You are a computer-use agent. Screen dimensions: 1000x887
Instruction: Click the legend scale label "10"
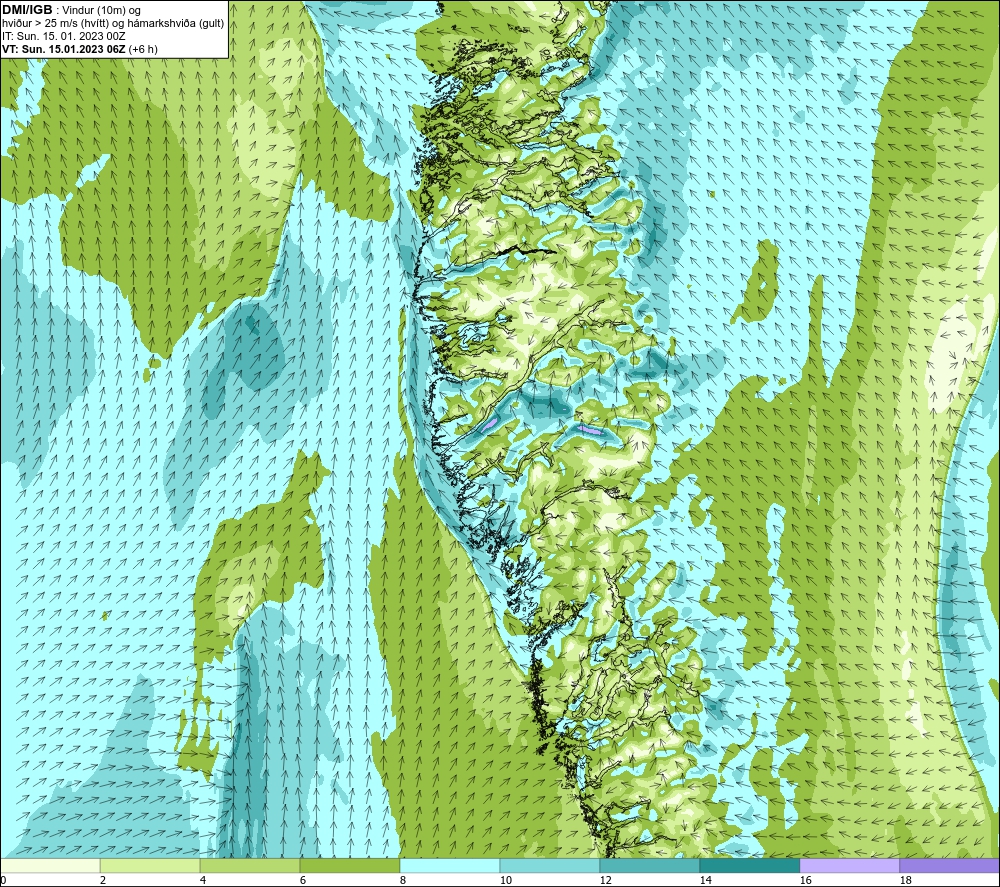pos(505,881)
